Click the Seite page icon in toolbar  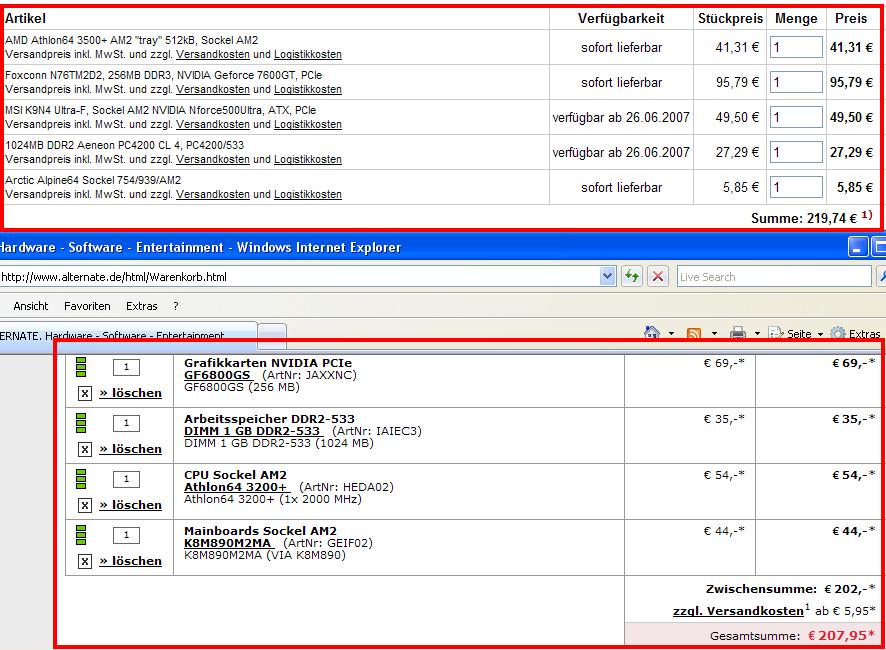(x=776, y=333)
